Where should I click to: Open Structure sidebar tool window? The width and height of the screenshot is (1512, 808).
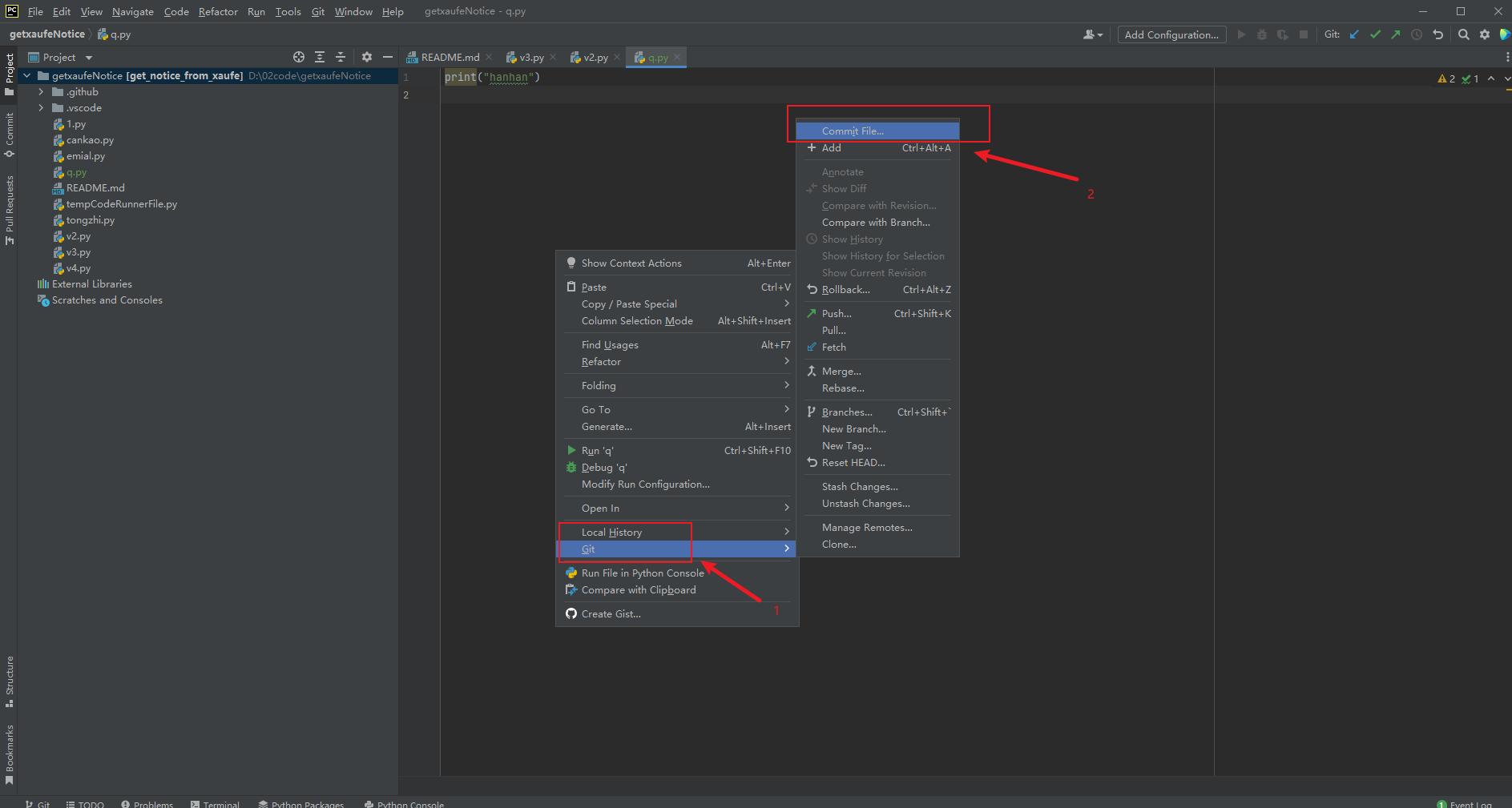(10, 681)
